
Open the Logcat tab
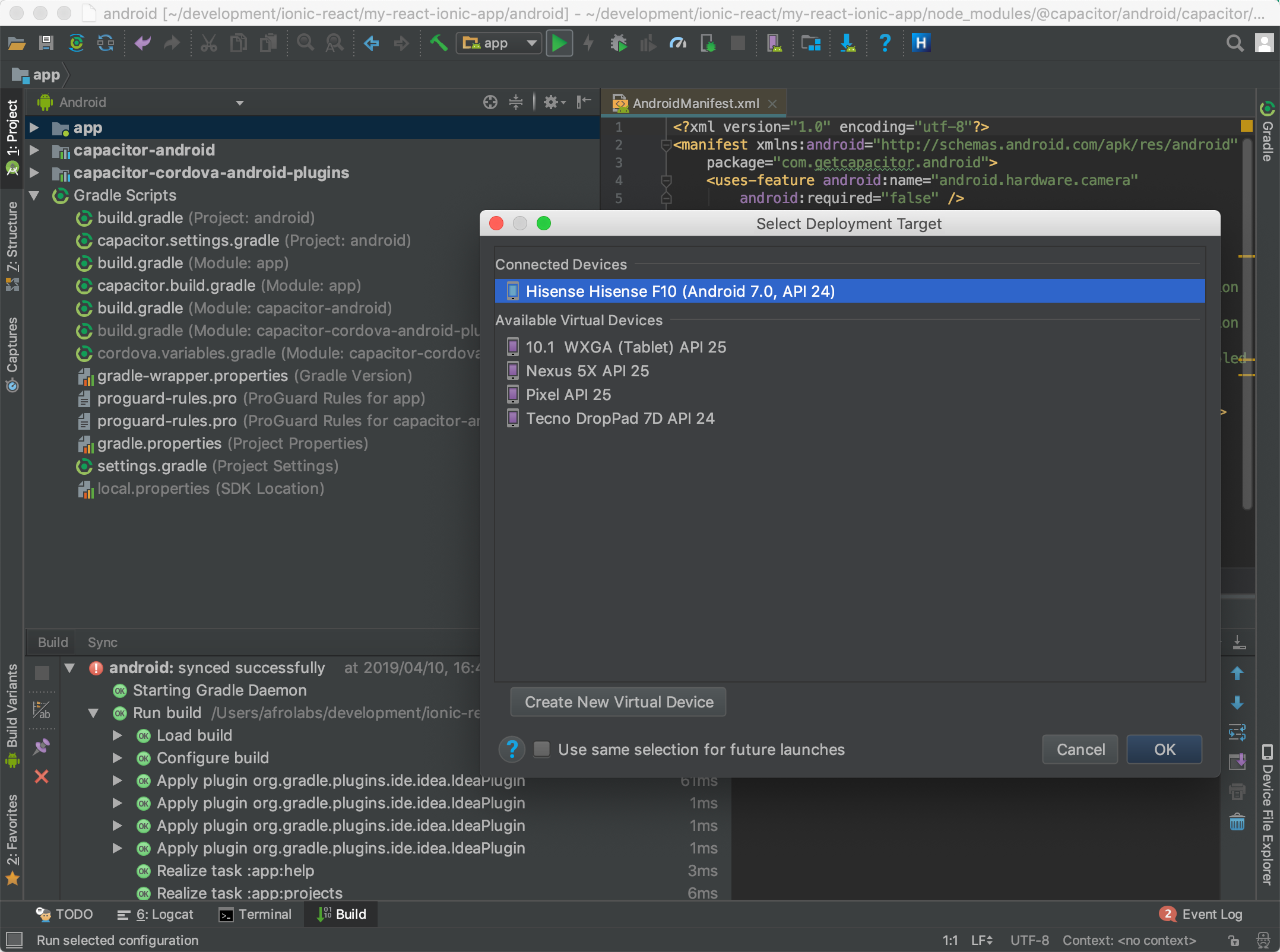point(162,914)
